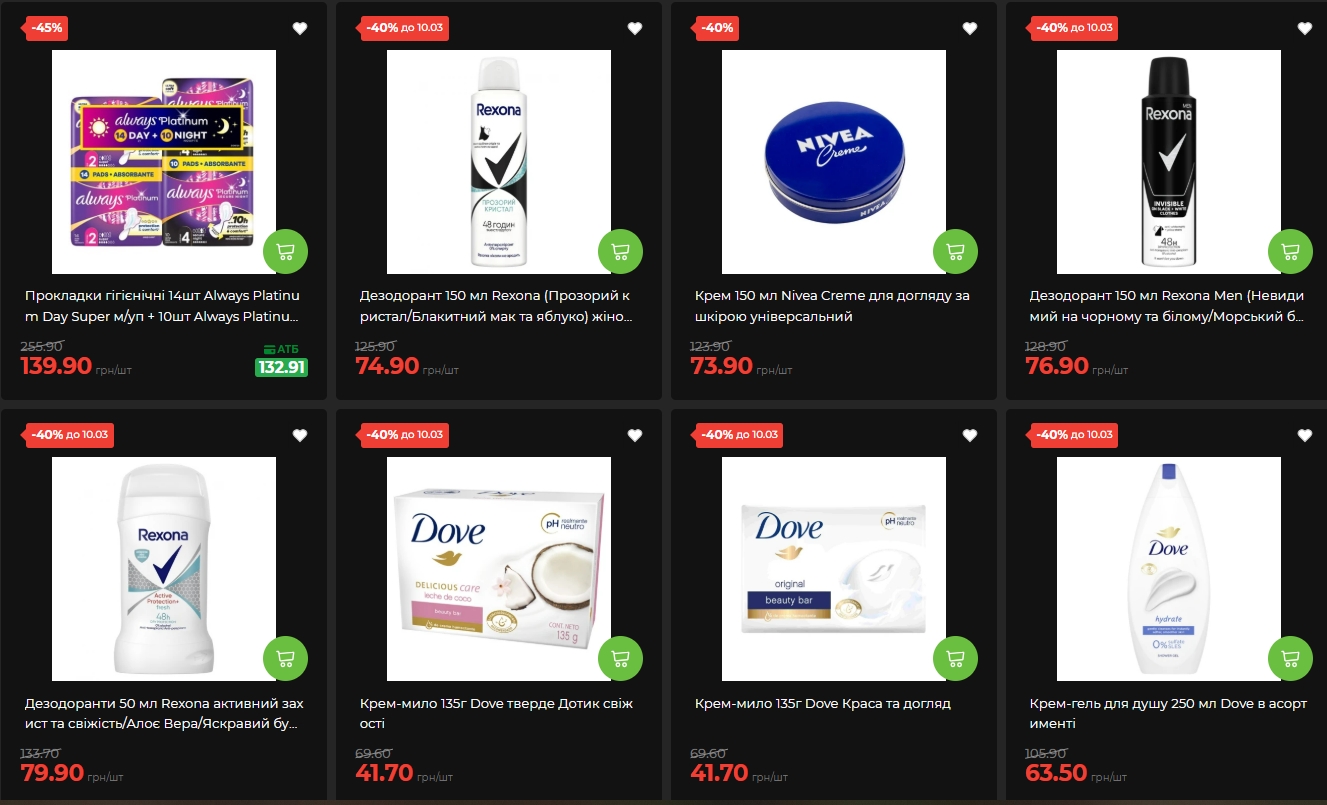
Task: Open Крем 150 мл Nivea Creme product link
Action: tap(832, 306)
